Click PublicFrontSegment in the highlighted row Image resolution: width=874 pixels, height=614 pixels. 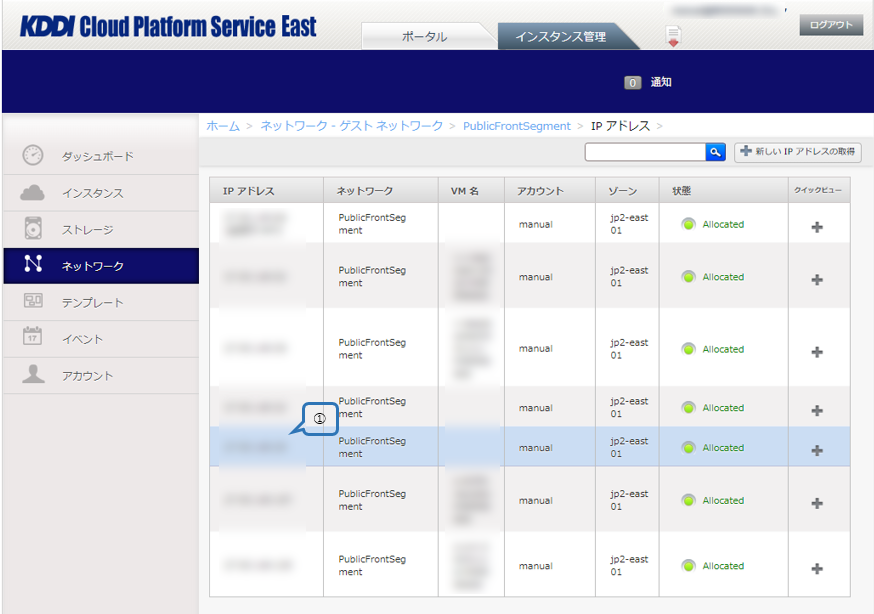372,447
